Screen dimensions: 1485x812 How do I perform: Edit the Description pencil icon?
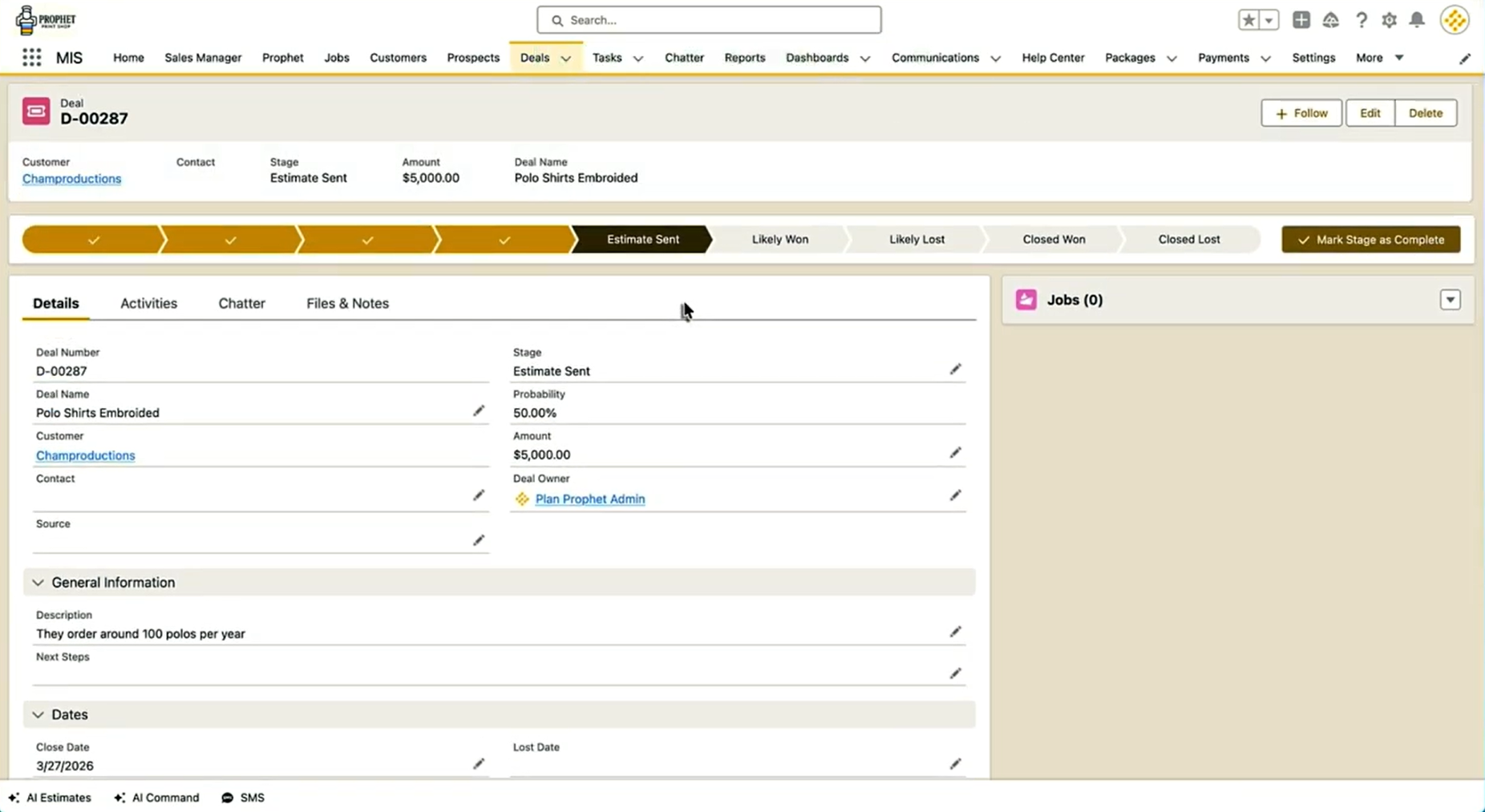(x=955, y=632)
